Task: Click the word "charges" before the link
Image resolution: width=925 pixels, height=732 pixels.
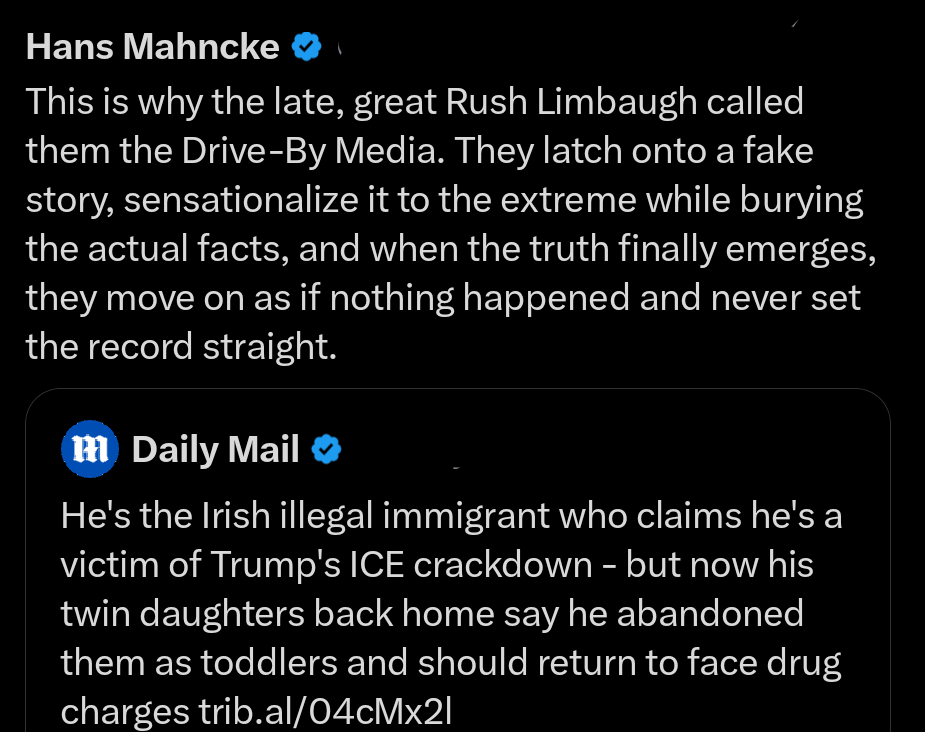Action: coord(121,710)
